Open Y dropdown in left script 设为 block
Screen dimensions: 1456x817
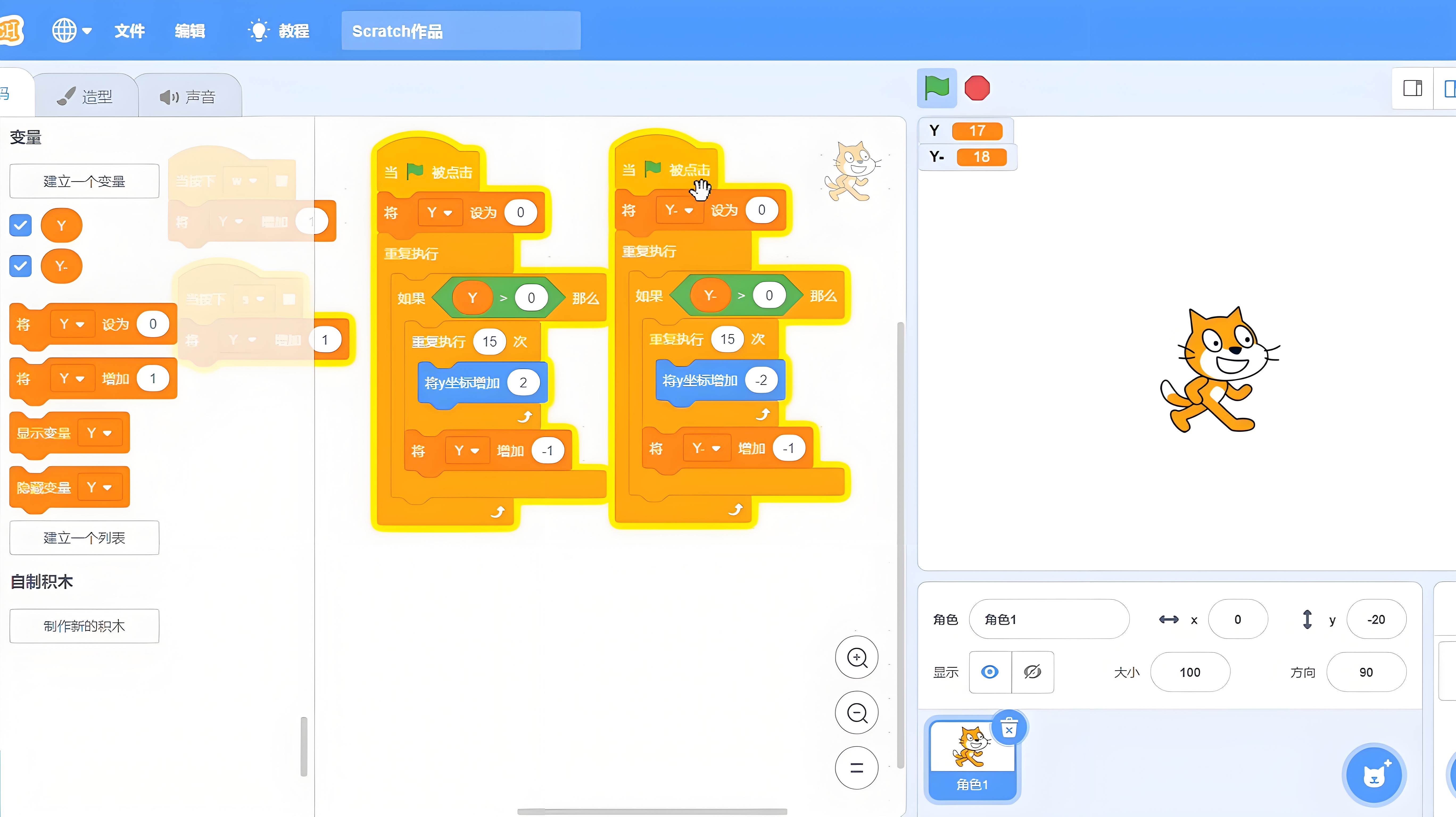tap(440, 213)
